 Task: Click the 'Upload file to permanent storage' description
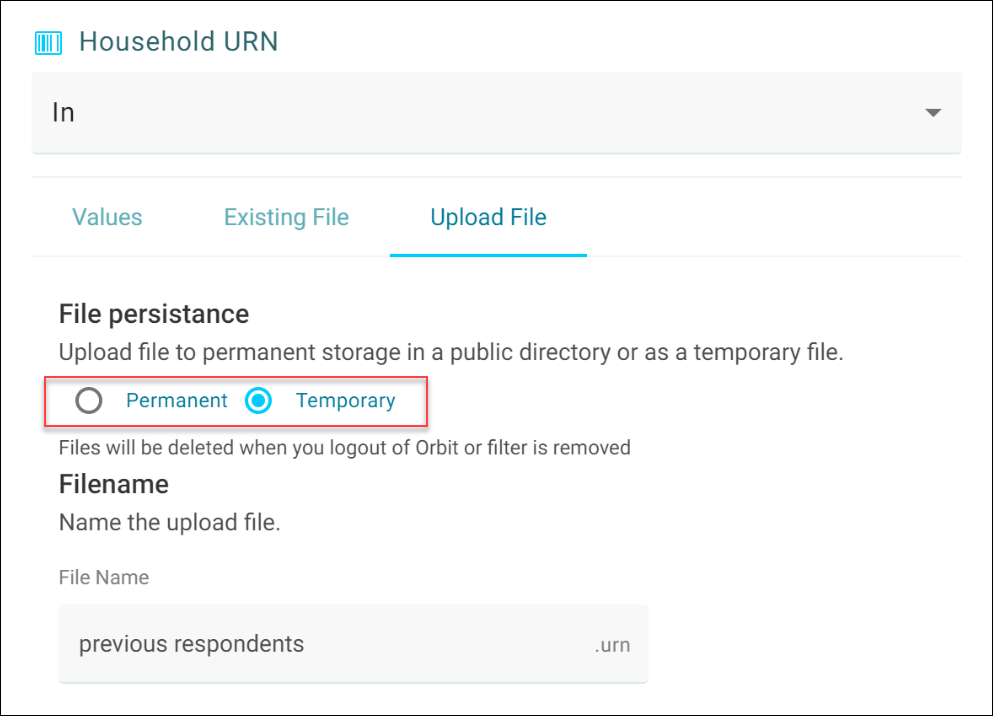point(451,352)
